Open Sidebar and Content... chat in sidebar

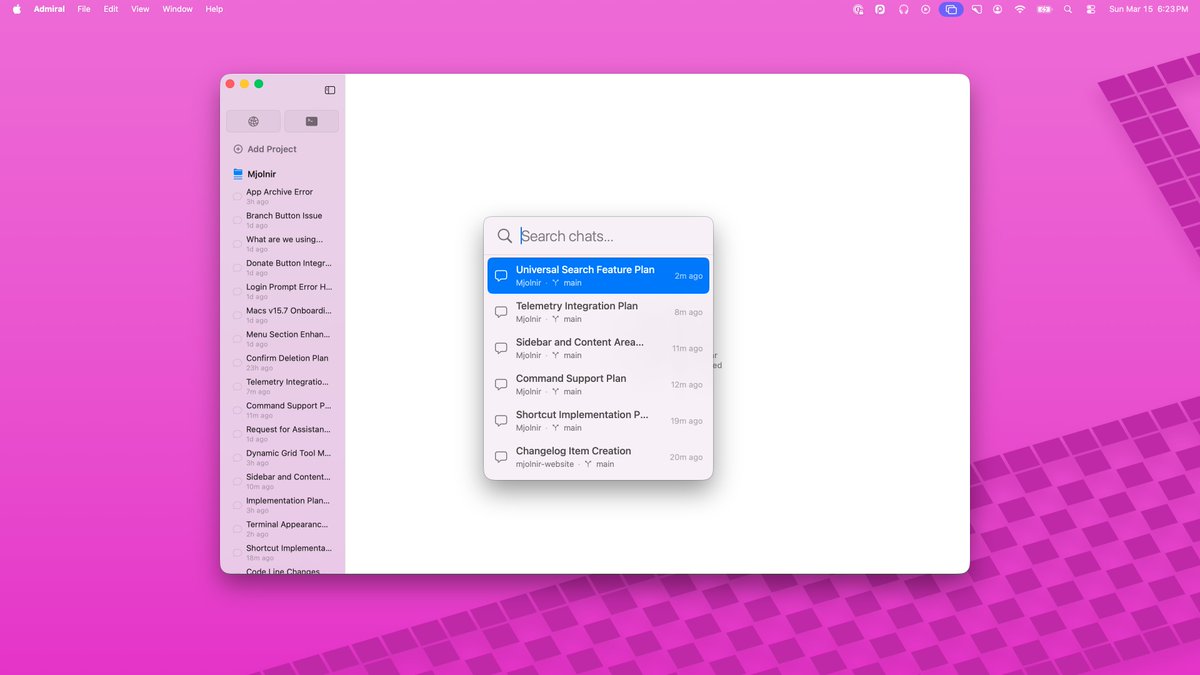tap(283, 481)
